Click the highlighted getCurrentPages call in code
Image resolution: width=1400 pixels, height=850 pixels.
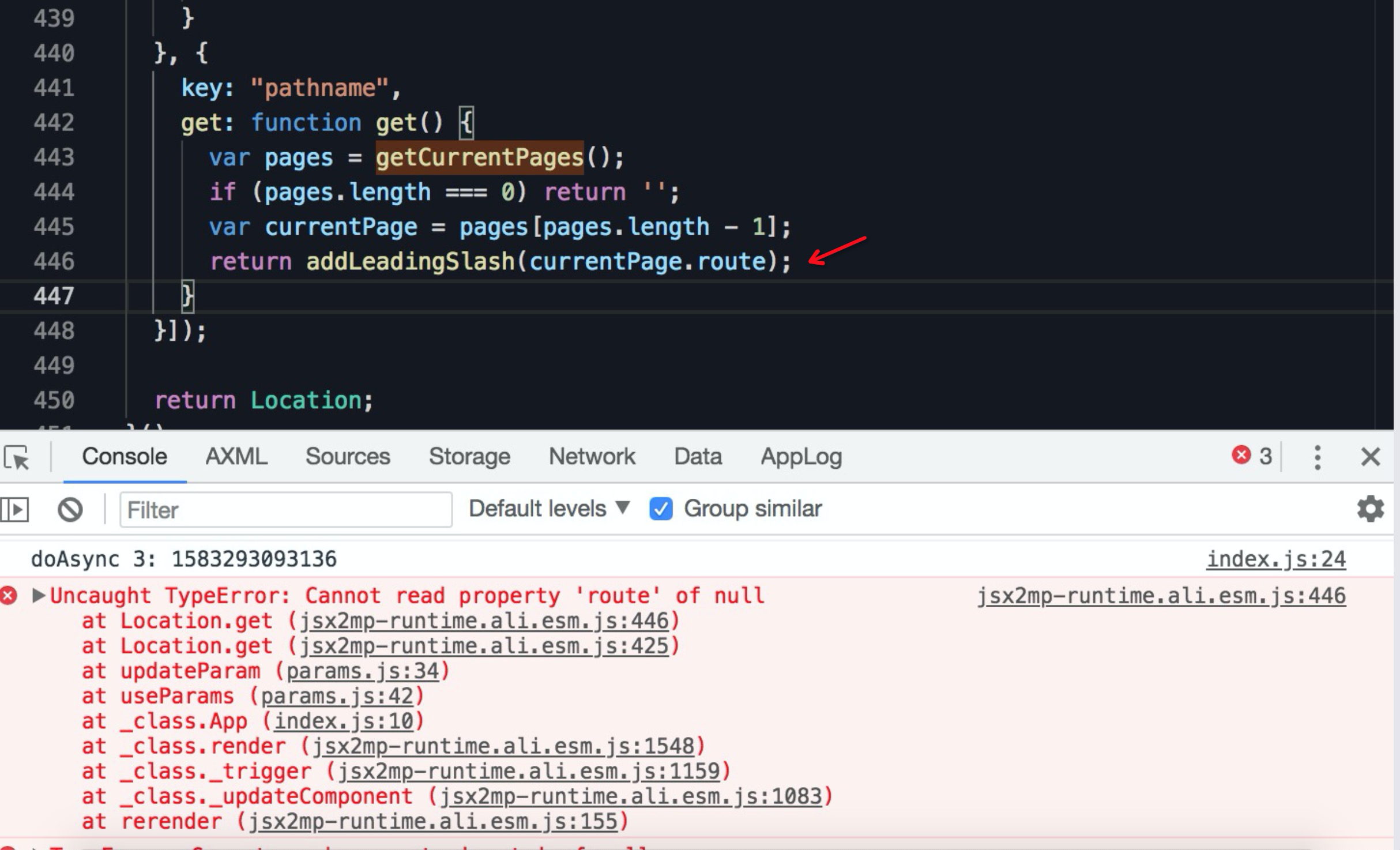tap(480, 157)
